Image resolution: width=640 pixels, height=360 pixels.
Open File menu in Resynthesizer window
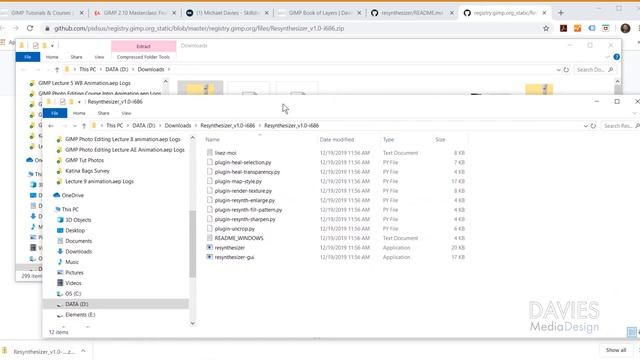[x=55, y=113]
